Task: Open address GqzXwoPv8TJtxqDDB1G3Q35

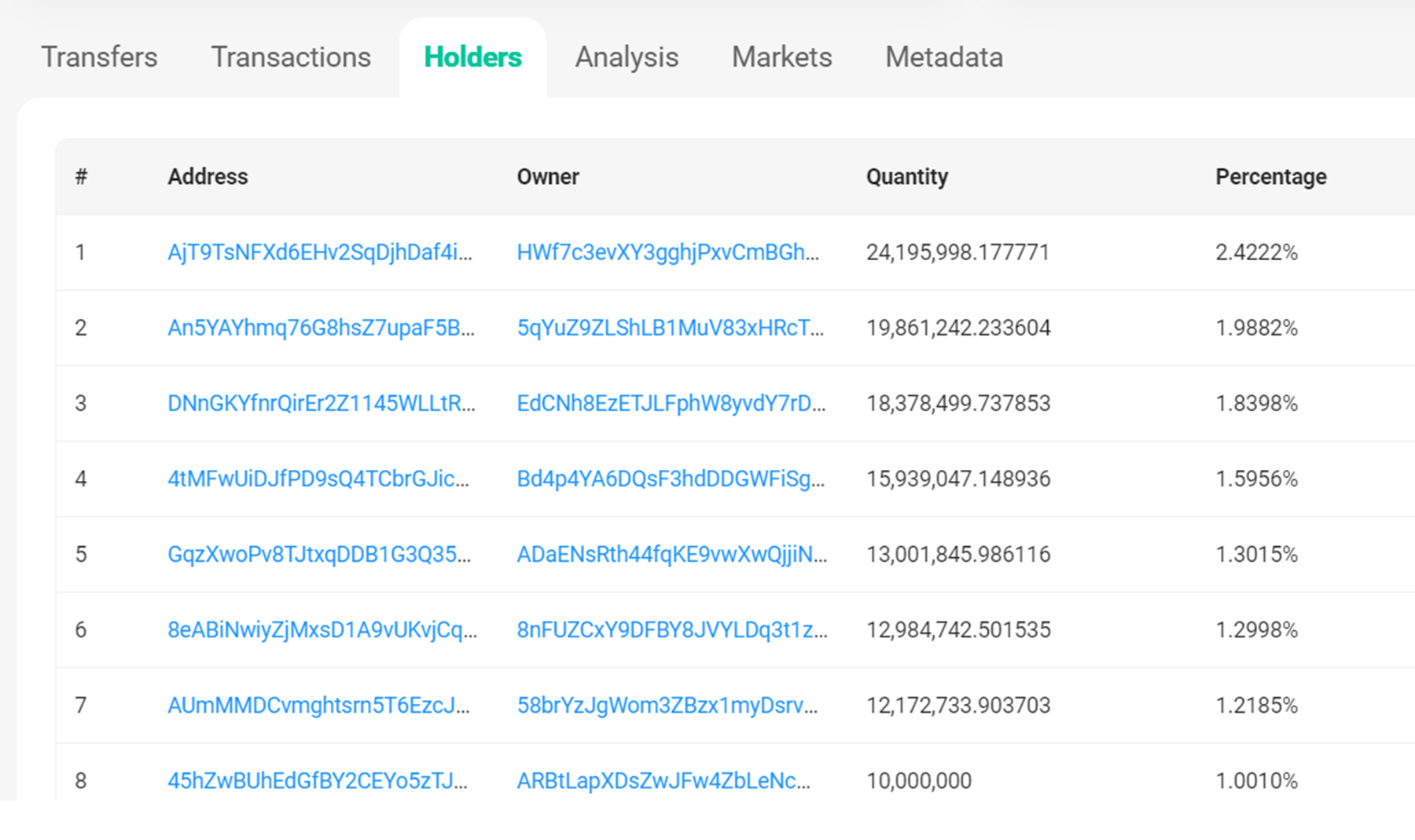Action: 319,554
